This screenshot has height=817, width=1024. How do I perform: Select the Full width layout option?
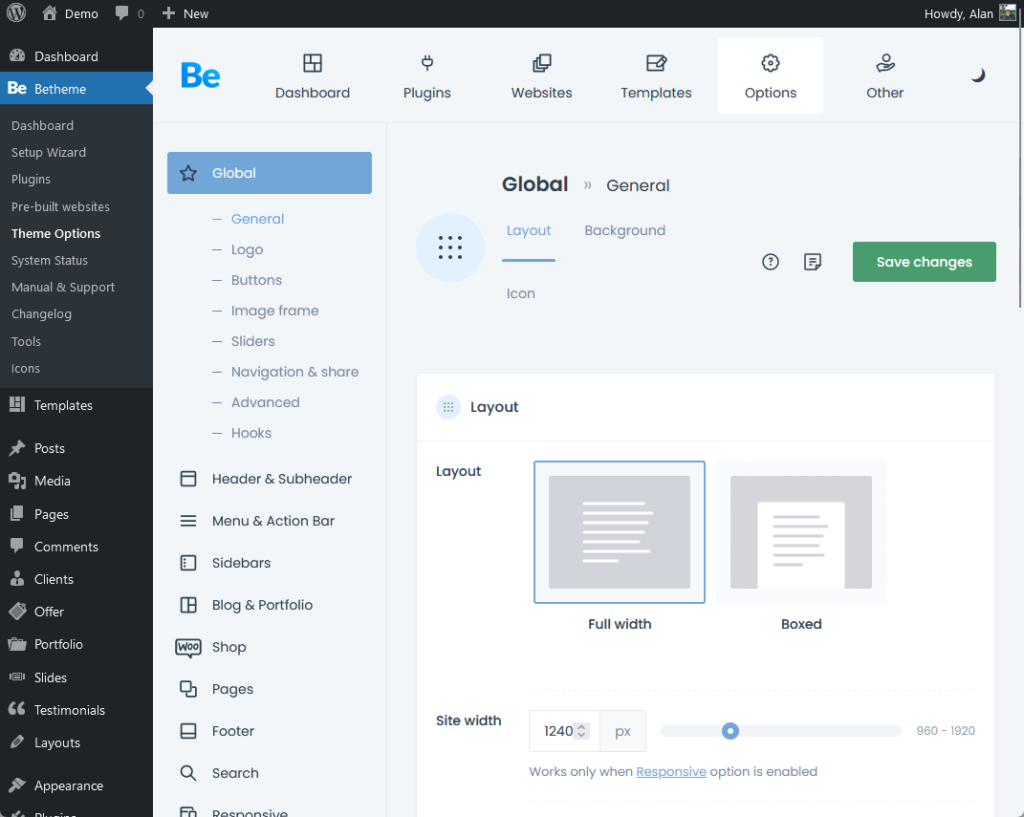[619, 532]
